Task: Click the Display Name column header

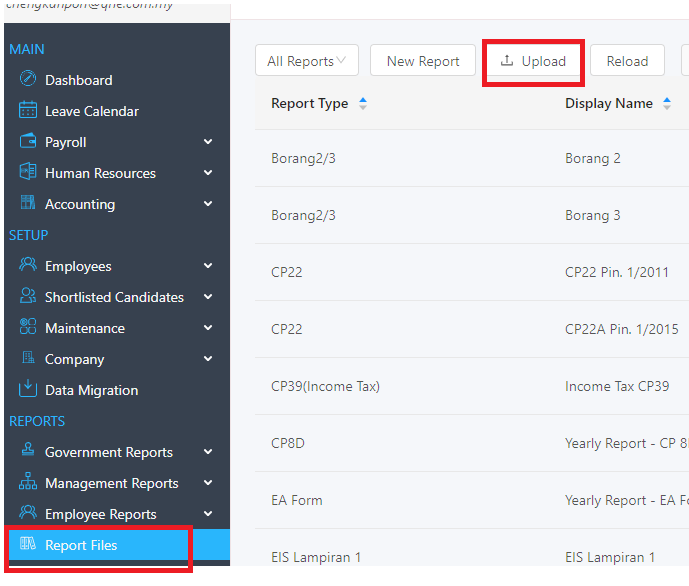Action: (x=609, y=104)
